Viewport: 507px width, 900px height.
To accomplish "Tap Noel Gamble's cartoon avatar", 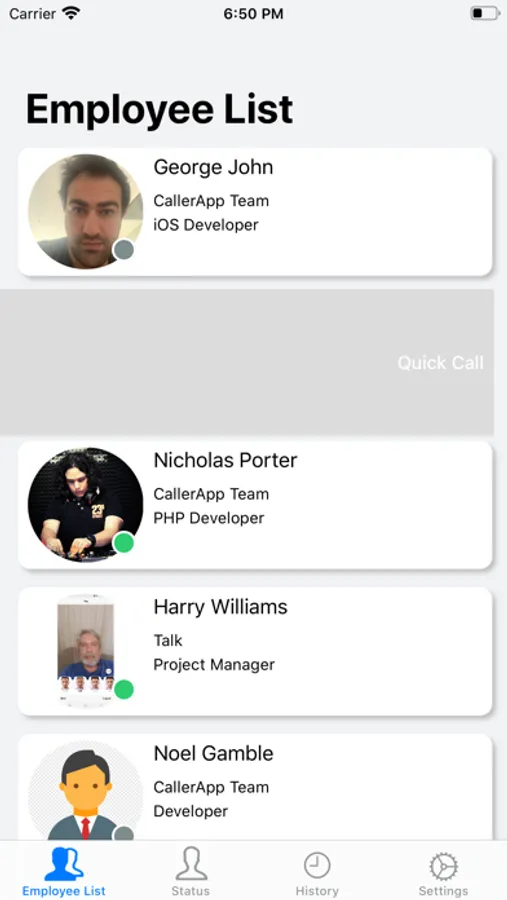I will (86, 790).
